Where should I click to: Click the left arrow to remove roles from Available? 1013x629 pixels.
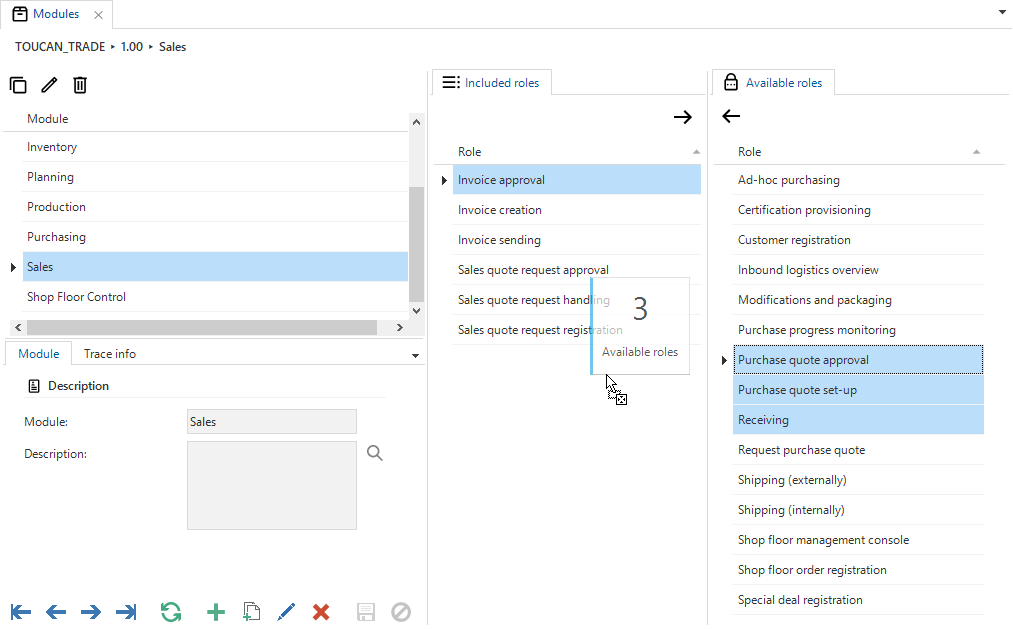coord(731,116)
